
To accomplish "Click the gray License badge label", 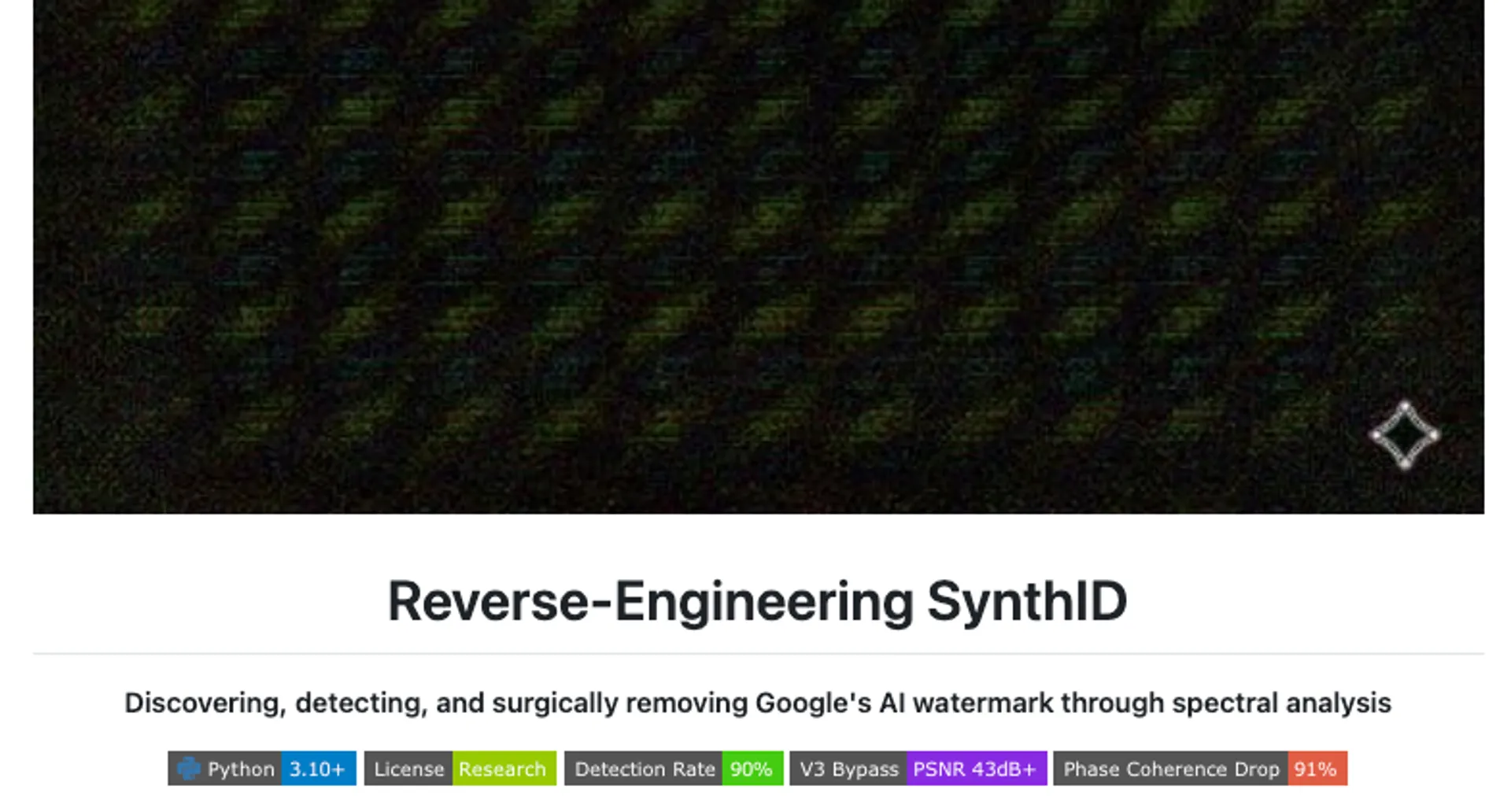I will coord(408,769).
